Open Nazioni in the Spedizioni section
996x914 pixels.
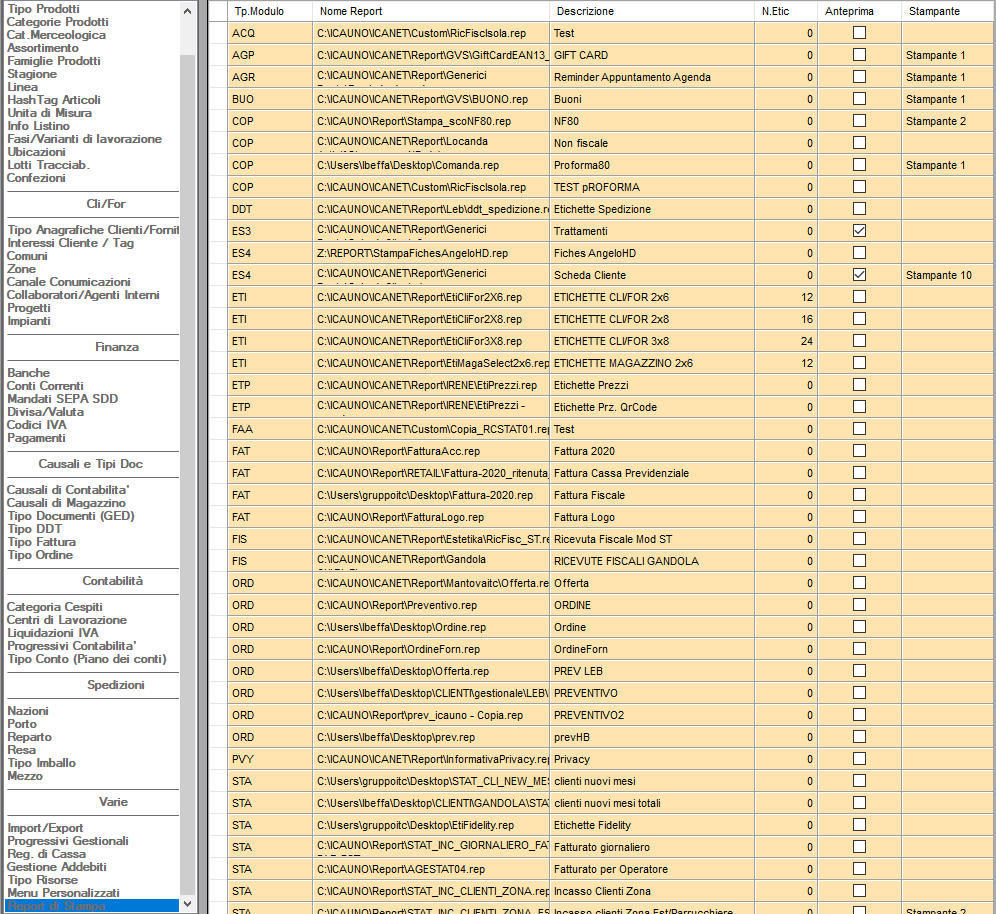[x=28, y=711]
